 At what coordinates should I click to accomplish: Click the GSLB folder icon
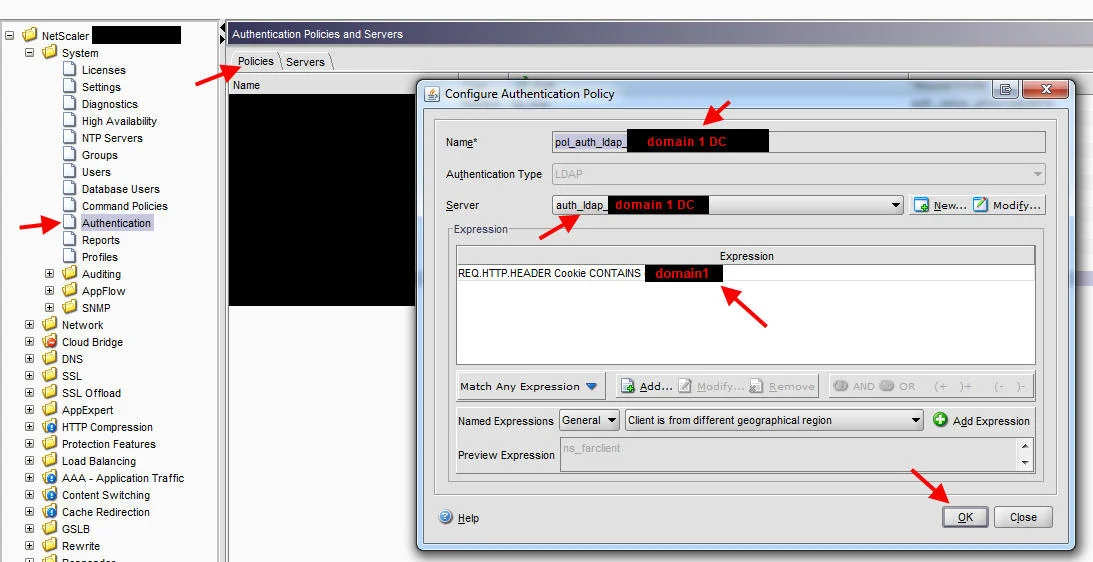coord(49,529)
